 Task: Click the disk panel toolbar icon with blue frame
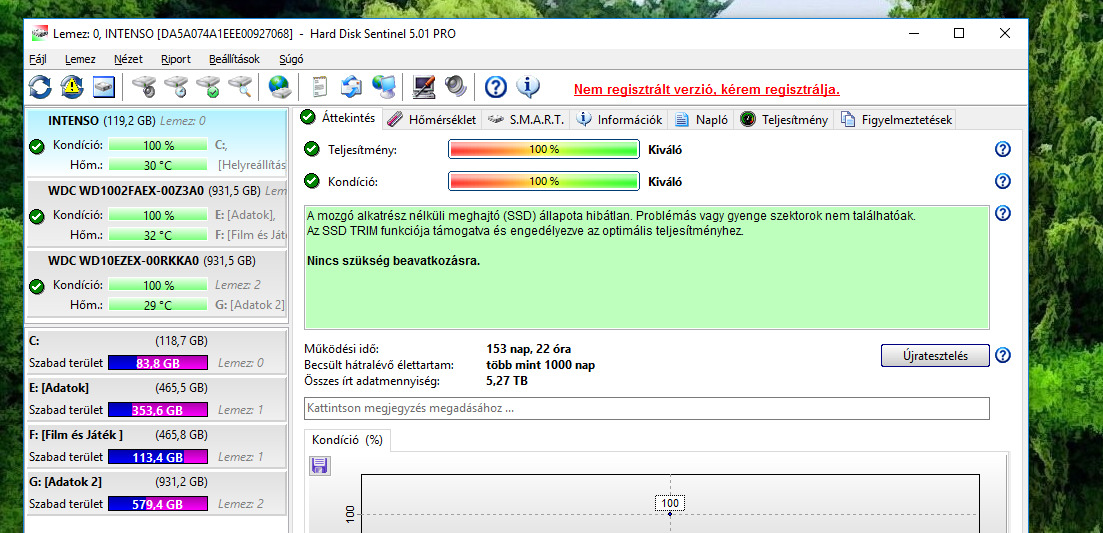[103, 87]
